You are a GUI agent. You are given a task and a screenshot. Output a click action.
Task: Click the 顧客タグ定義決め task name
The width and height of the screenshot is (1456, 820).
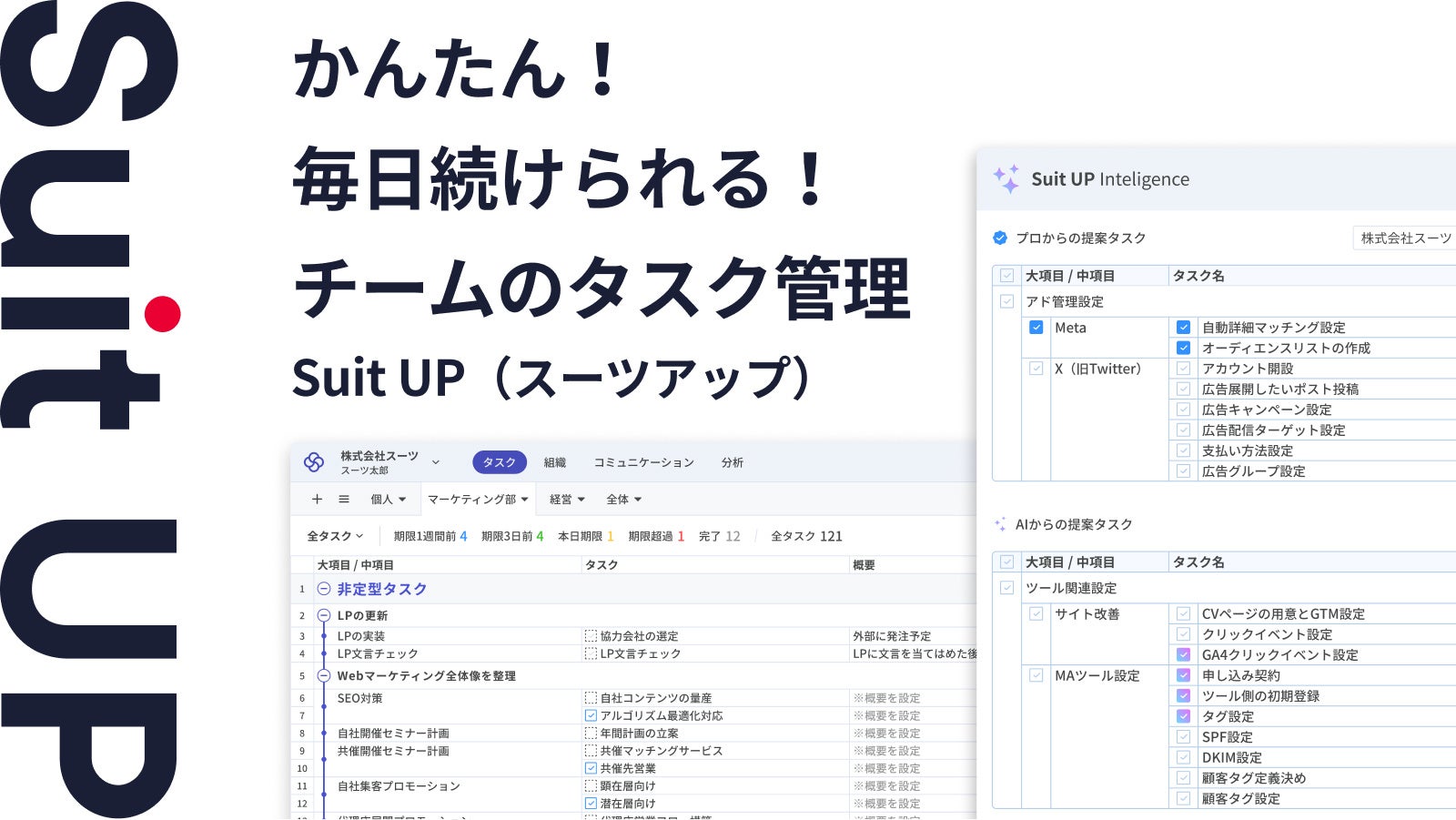click(1254, 778)
